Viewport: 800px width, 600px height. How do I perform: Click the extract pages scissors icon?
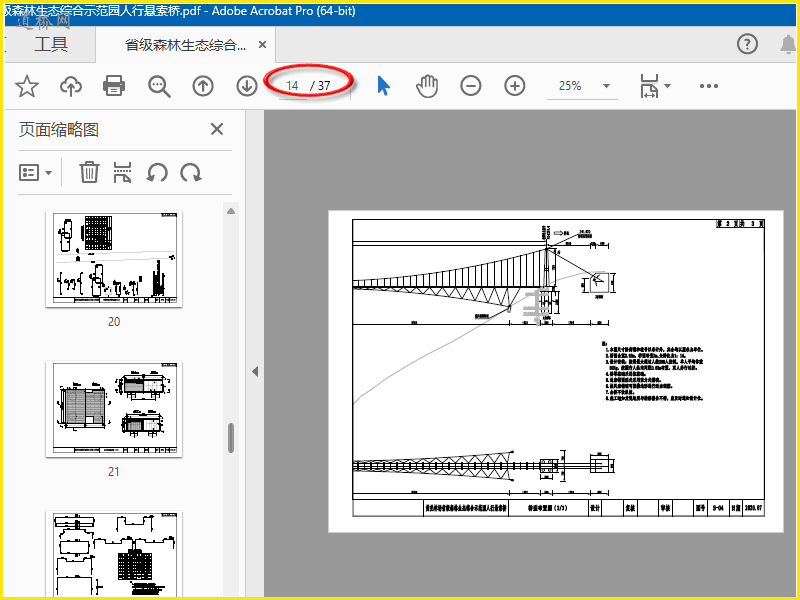pos(122,172)
